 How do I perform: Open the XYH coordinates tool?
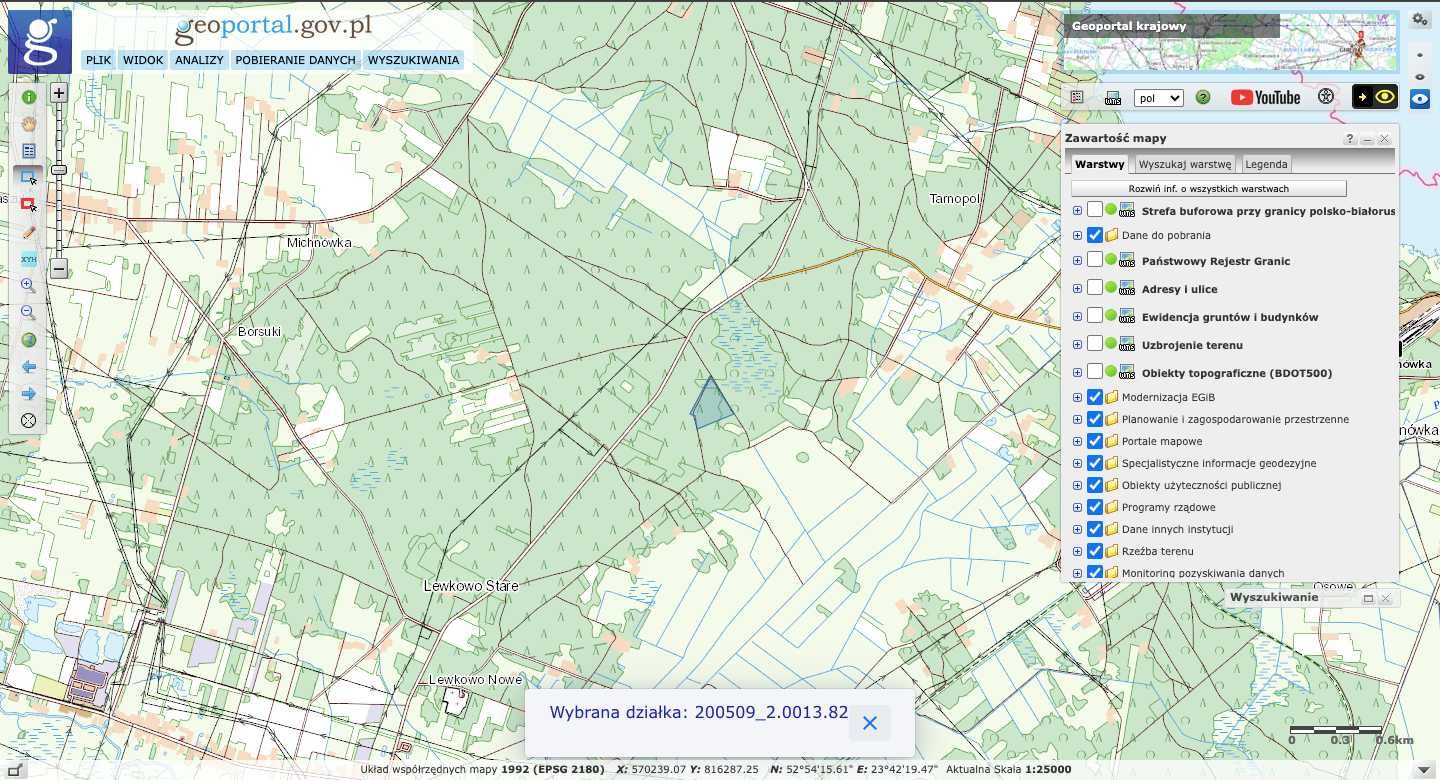click(29, 259)
